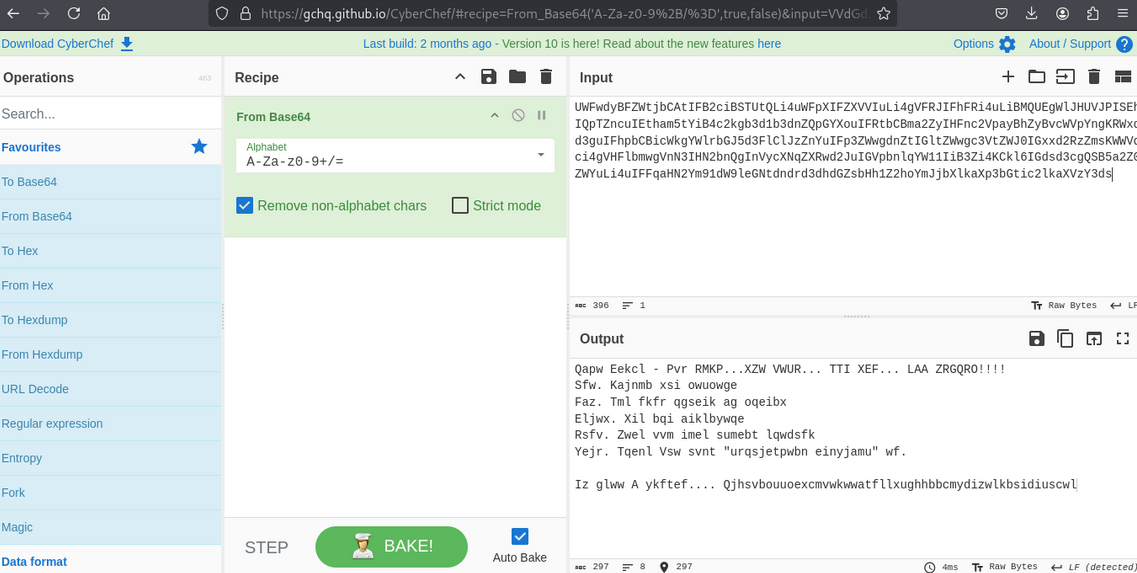The image size is (1137, 573).
Task: Load a recipe using the folder icon
Action: [x=517, y=77]
